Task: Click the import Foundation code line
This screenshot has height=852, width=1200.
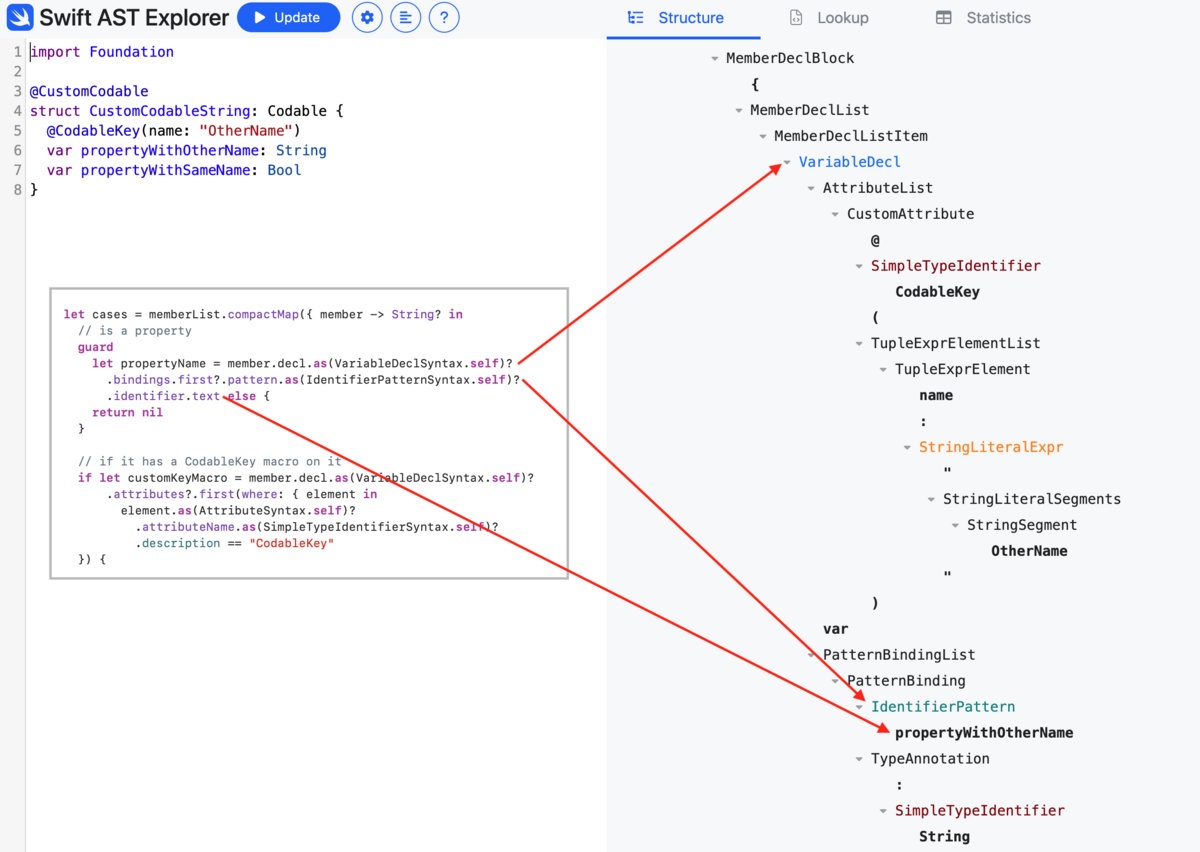Action: [102, 52]
